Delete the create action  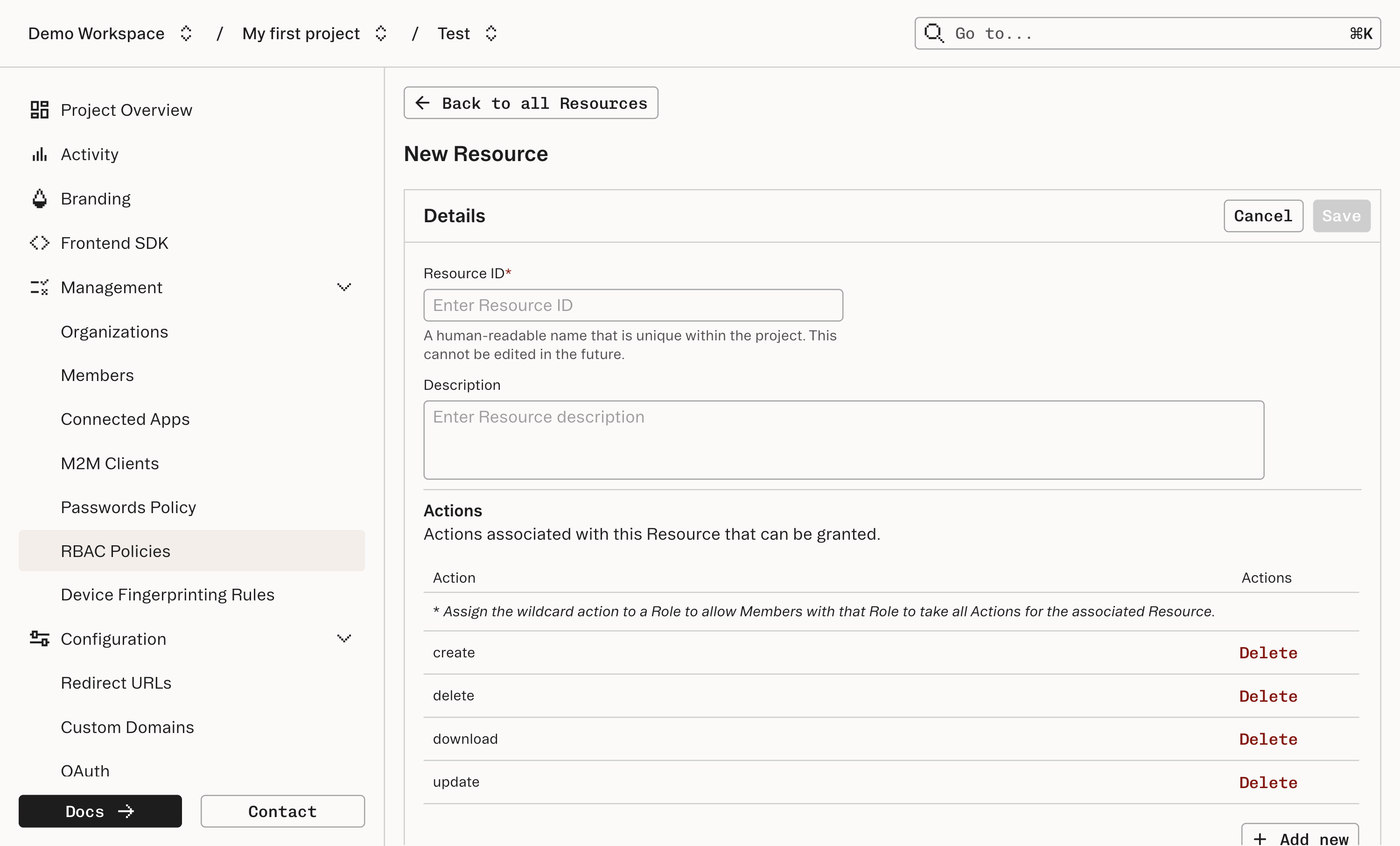tap(1267, 653)
